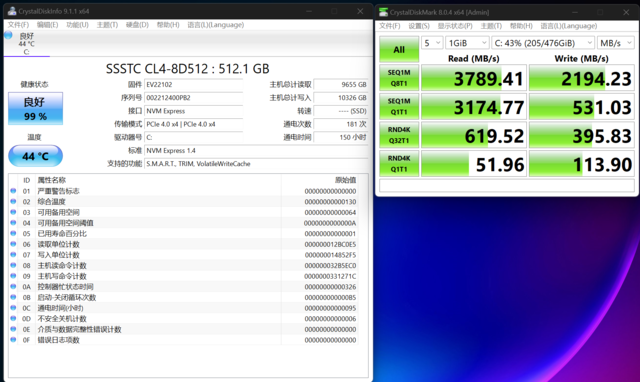The width and height of the screenshot is (640, 382).
Task: Click SEQ1M Q8T1 write result 2194.23
Action: pyautogui.click(x=582, y=78)
